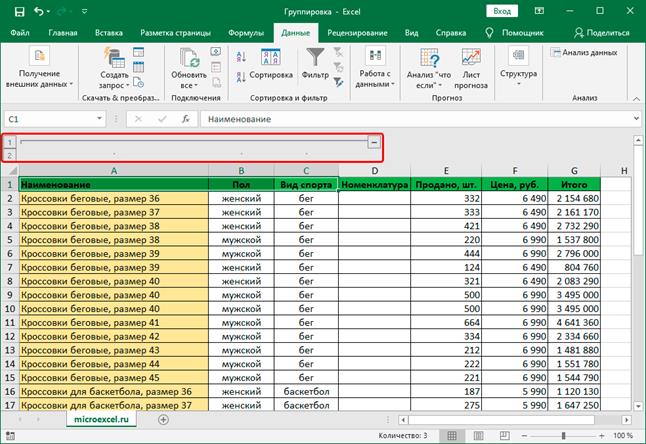Select column D header
The height and width of the screenshot is (444, 646).
click(374, 171)
